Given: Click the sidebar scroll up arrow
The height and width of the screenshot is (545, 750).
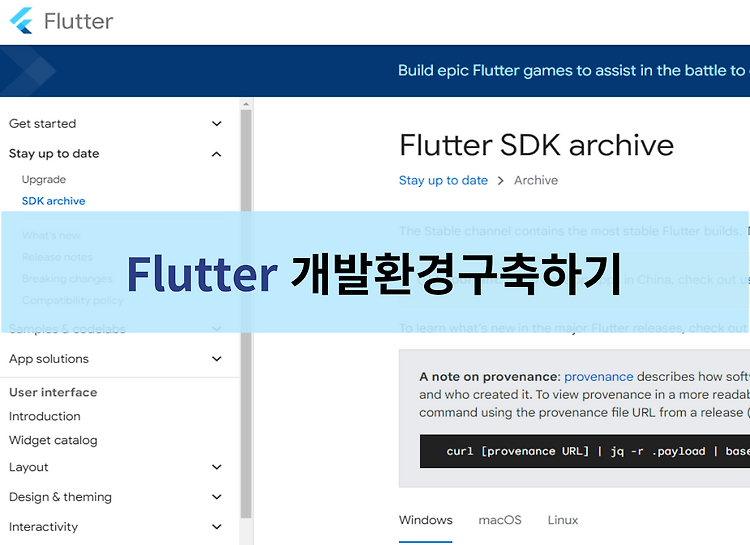Looking at the screenshot, I should coord(246,104).
